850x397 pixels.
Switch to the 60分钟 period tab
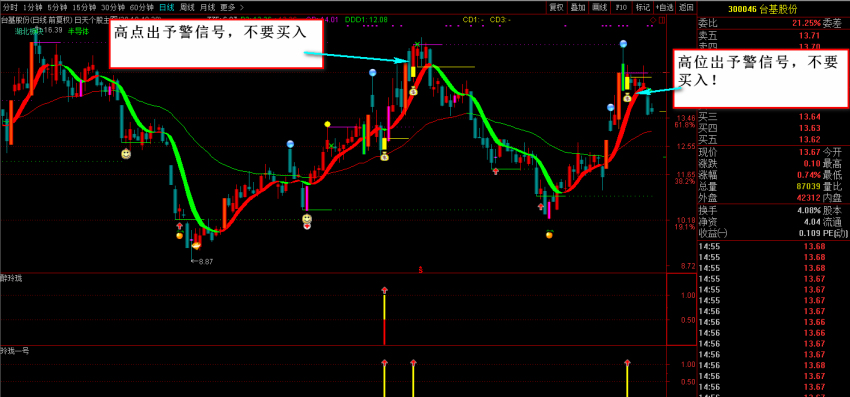coord(142,7)
